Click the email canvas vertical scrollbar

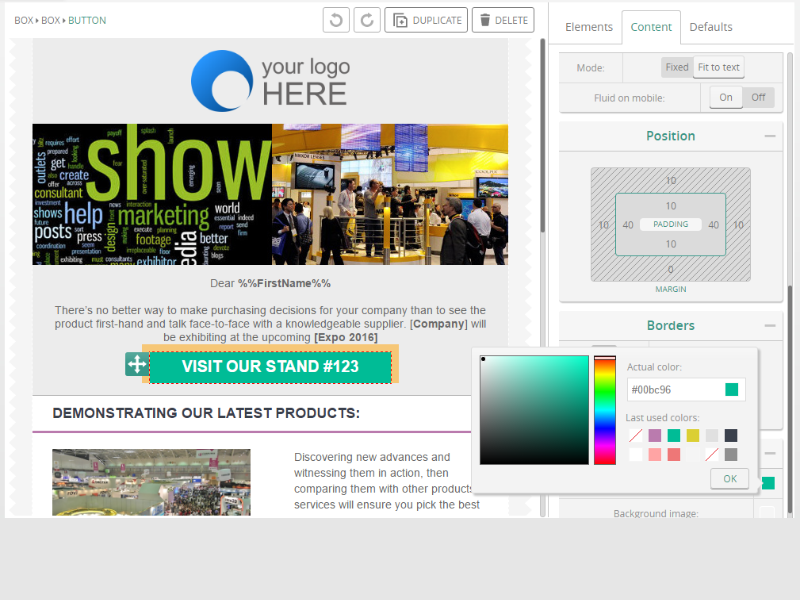click(x=542, y=136)
